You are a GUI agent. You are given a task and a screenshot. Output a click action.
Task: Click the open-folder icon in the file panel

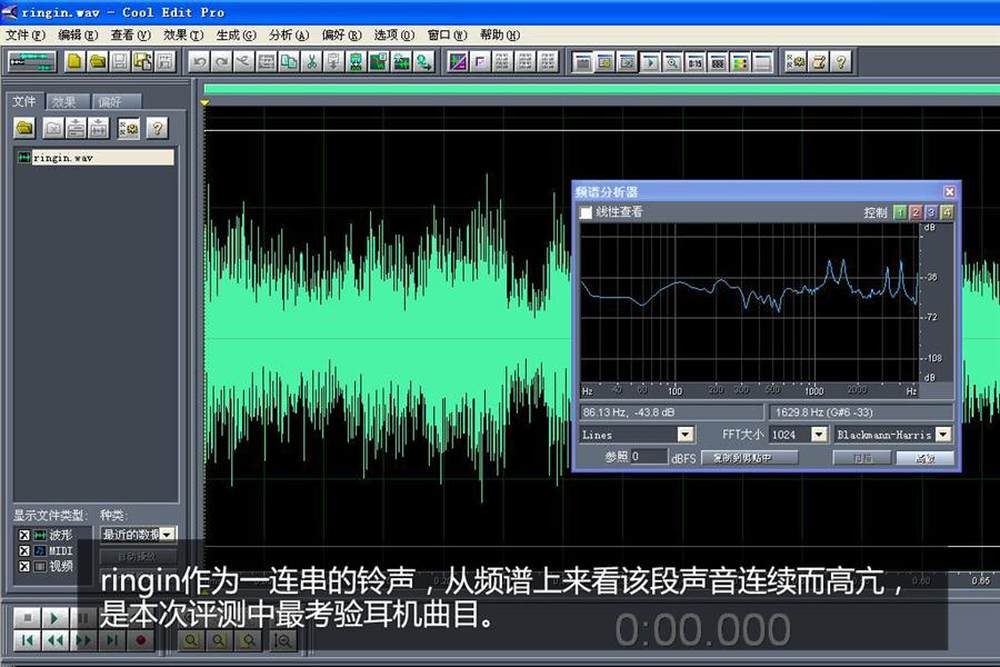coord(25,128)
